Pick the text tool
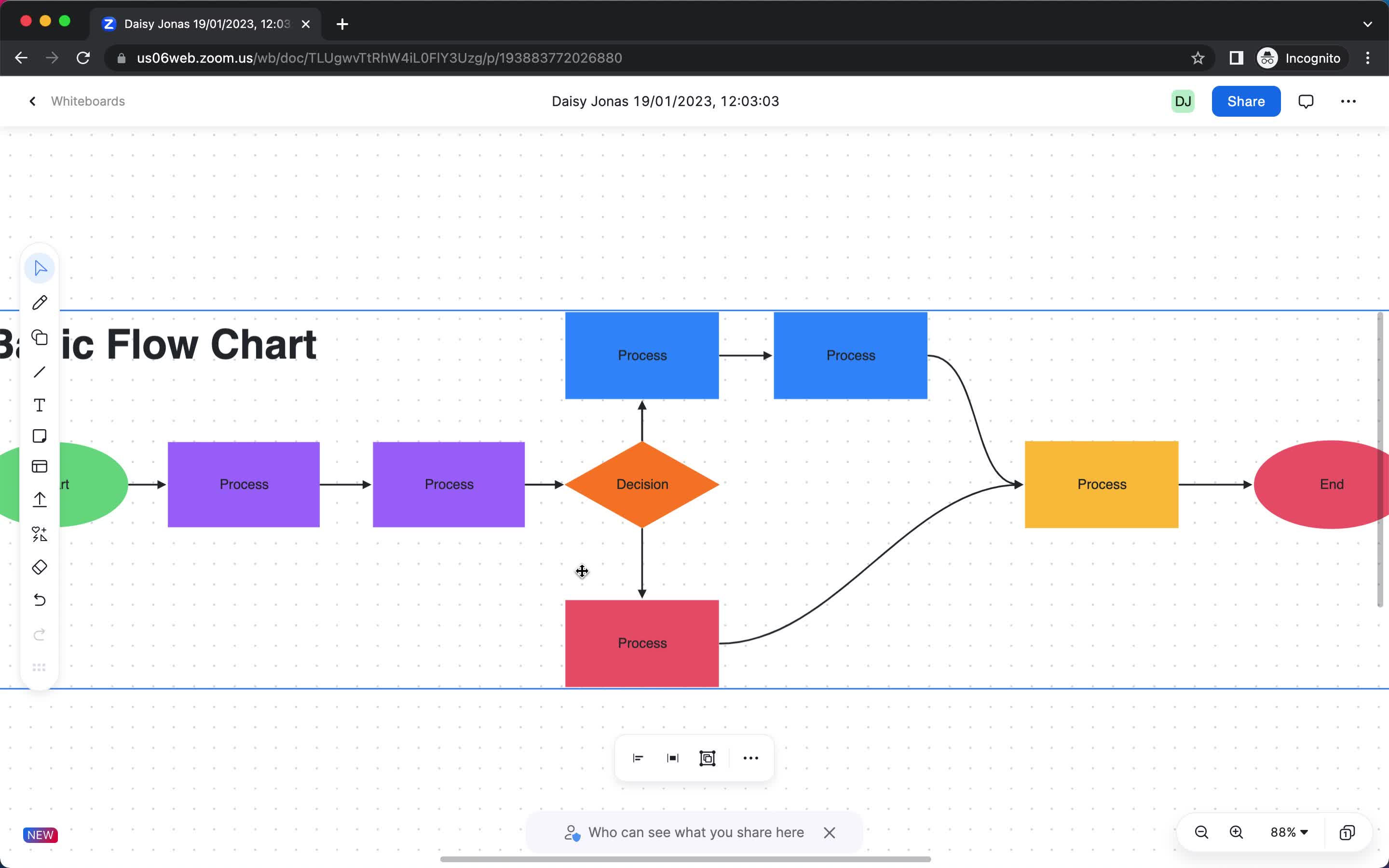This screenshot has height=868, width=1389. point(40,405)
